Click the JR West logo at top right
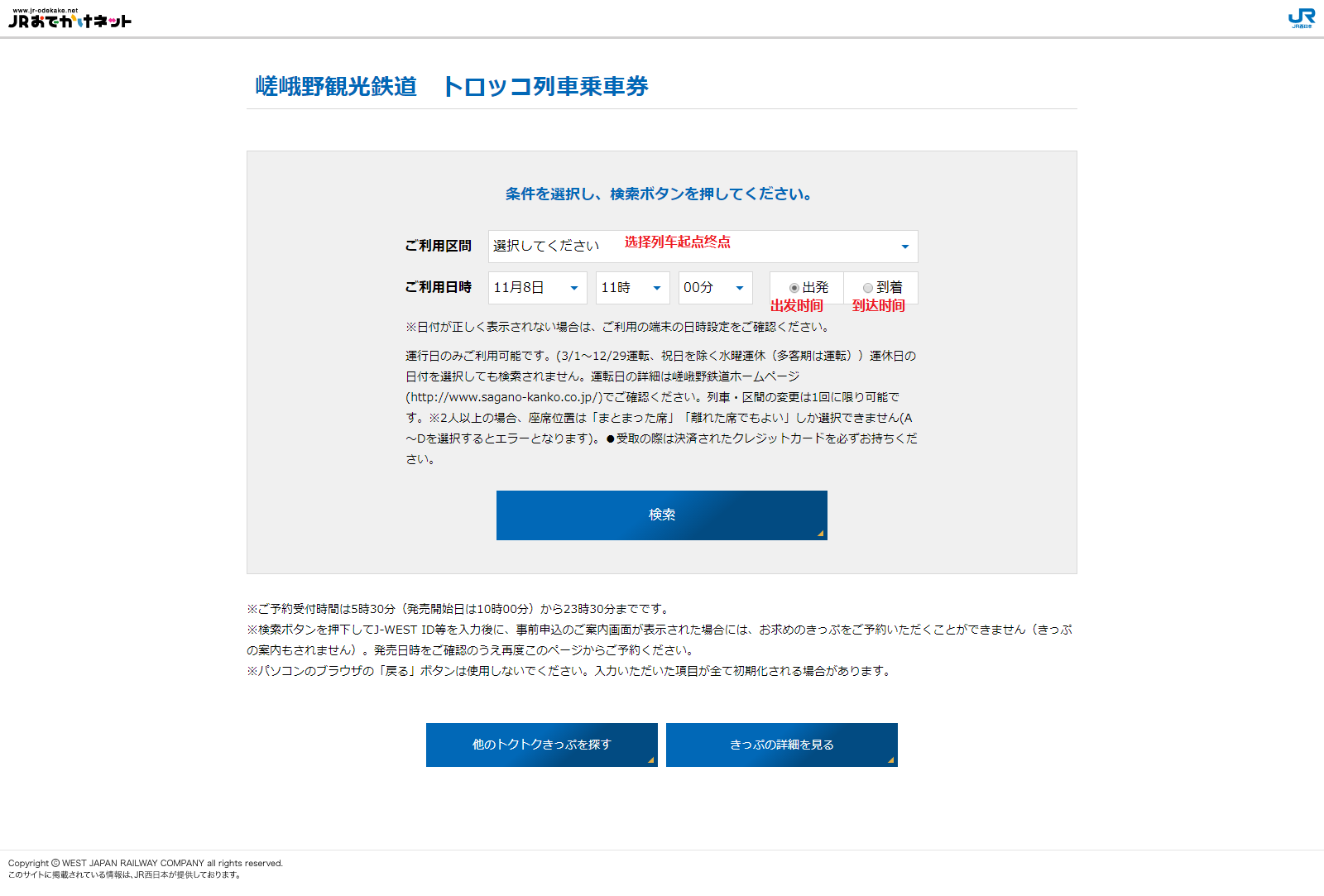The width and height of the screenshot is (1324, 896). coord(1302,18)
